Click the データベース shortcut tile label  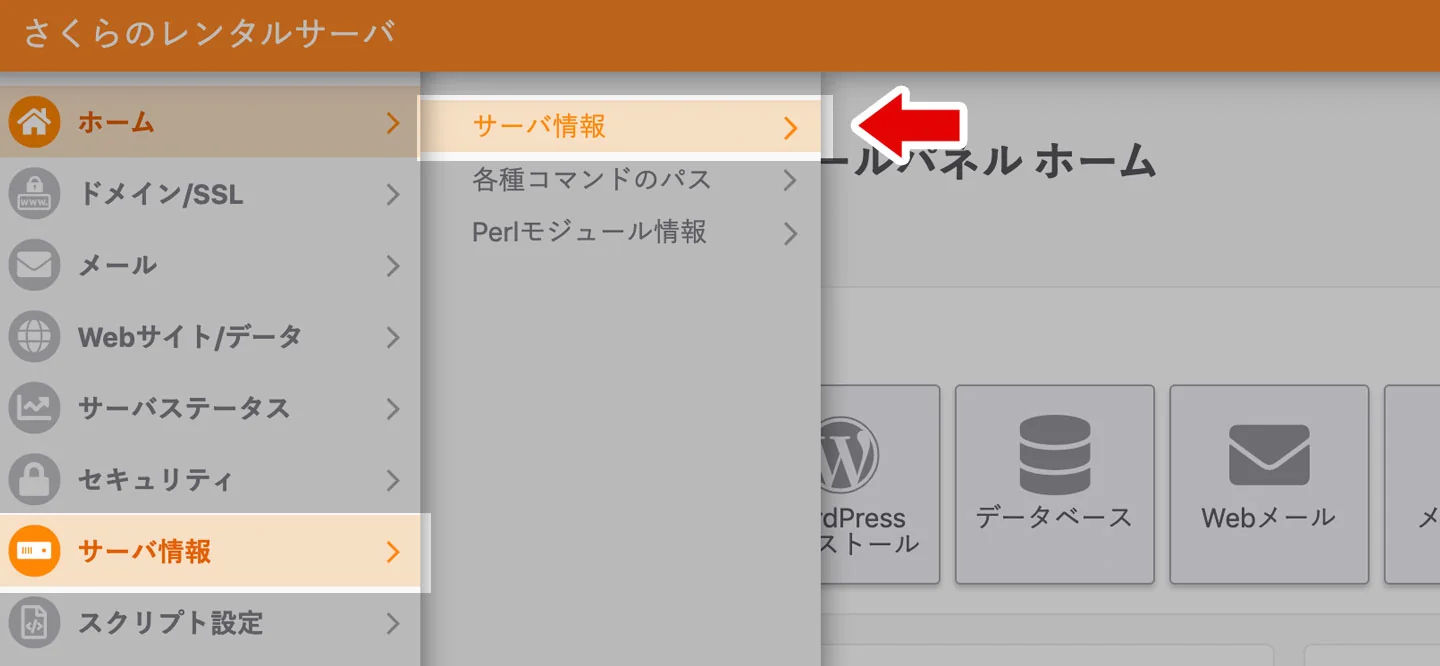click(1054, 517)
